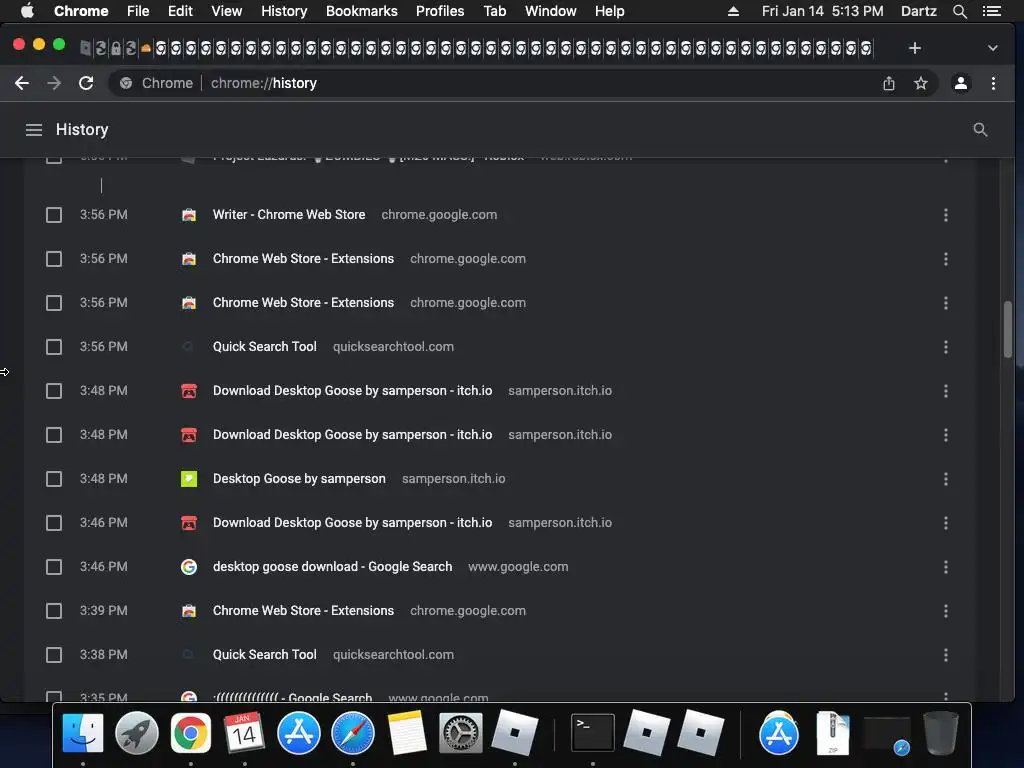Open the History menu in menu bar

tap(284, 11)
